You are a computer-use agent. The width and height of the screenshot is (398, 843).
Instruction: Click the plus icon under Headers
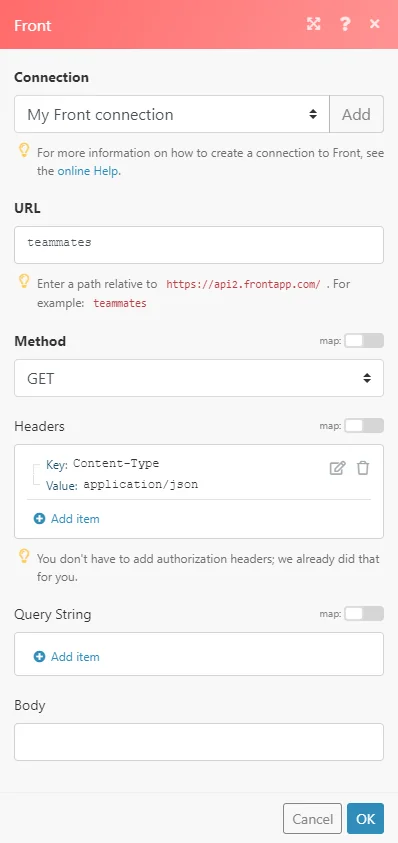[39, 519]
